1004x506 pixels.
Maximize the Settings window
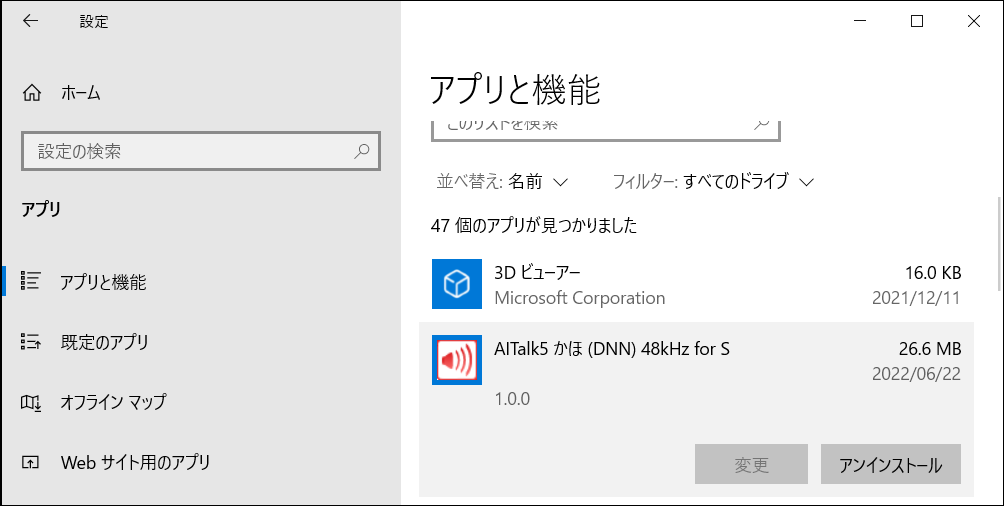pos(917,21)
